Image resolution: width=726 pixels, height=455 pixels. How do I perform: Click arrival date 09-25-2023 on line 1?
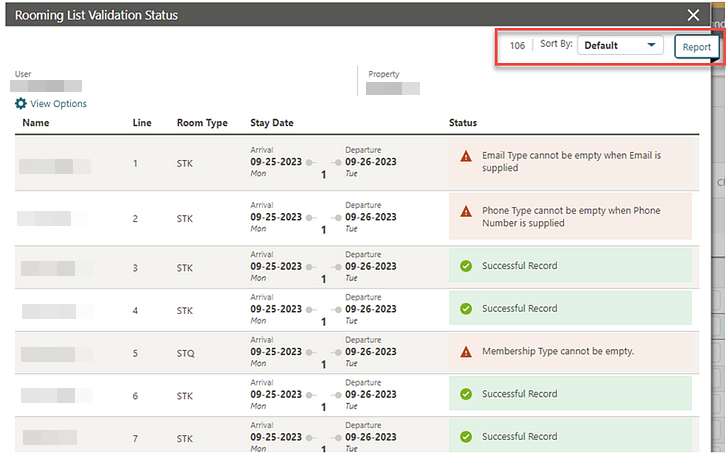pos(276,162)
